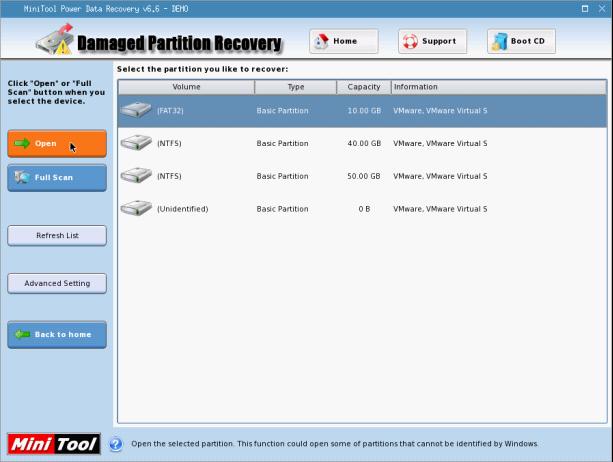The height and width of the screenshot is (462, 613).
Task: Select the 40.00 GB capacity cell
Action: point(364,143)
